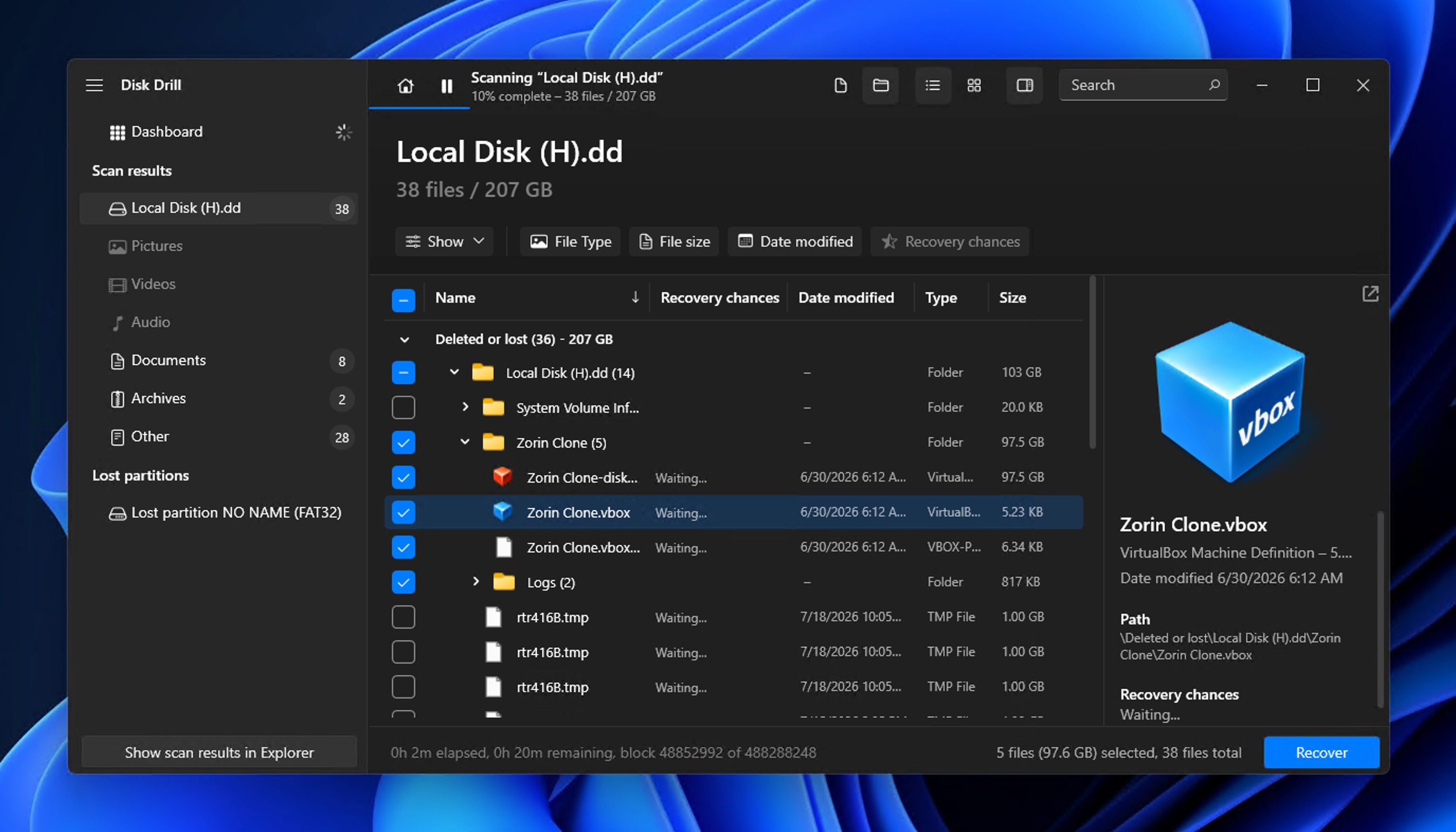Filter by Documents category
The image size is (1456, 832).
pos(218,360)
